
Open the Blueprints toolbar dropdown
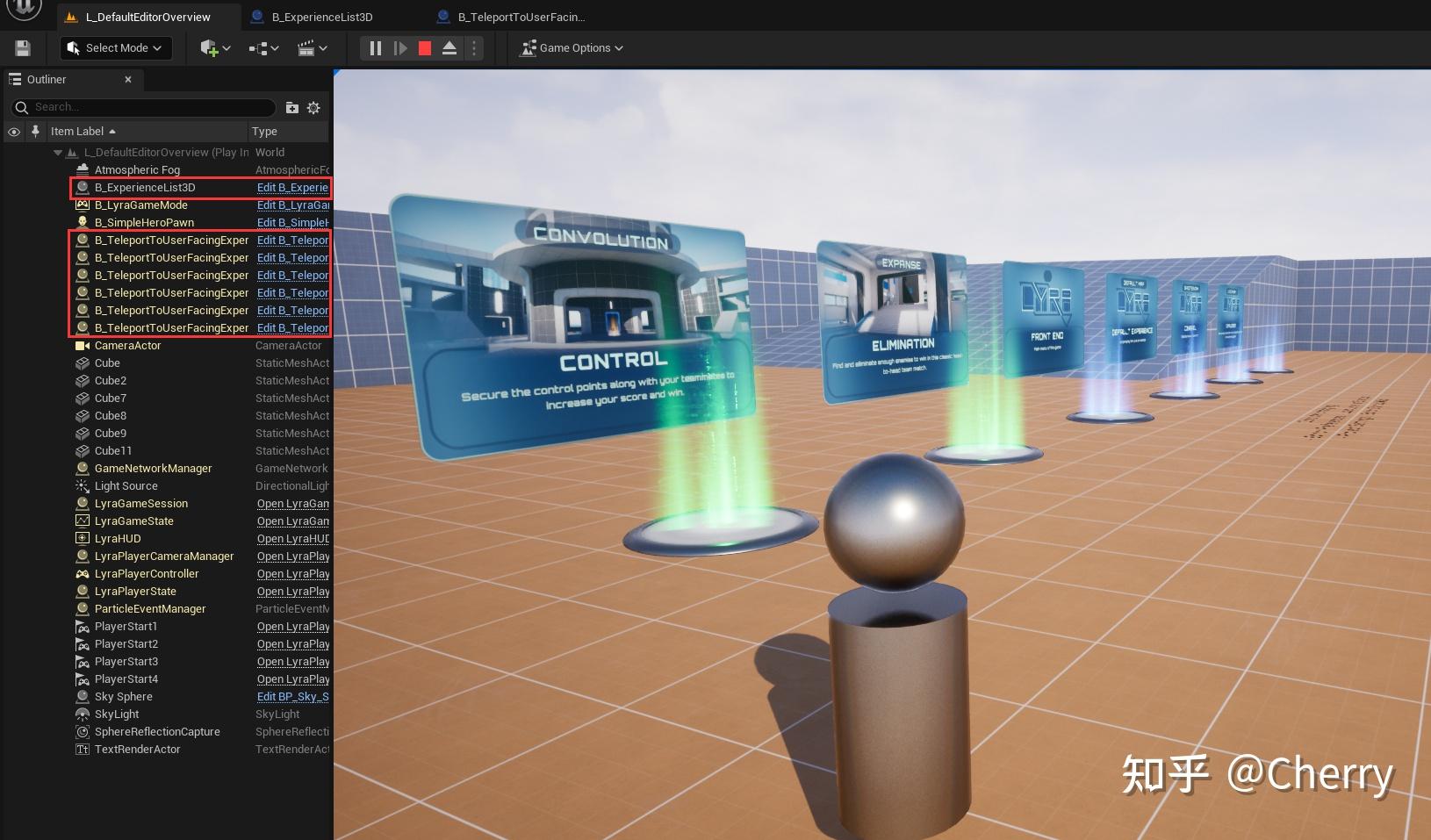click(x=263, y=48)
